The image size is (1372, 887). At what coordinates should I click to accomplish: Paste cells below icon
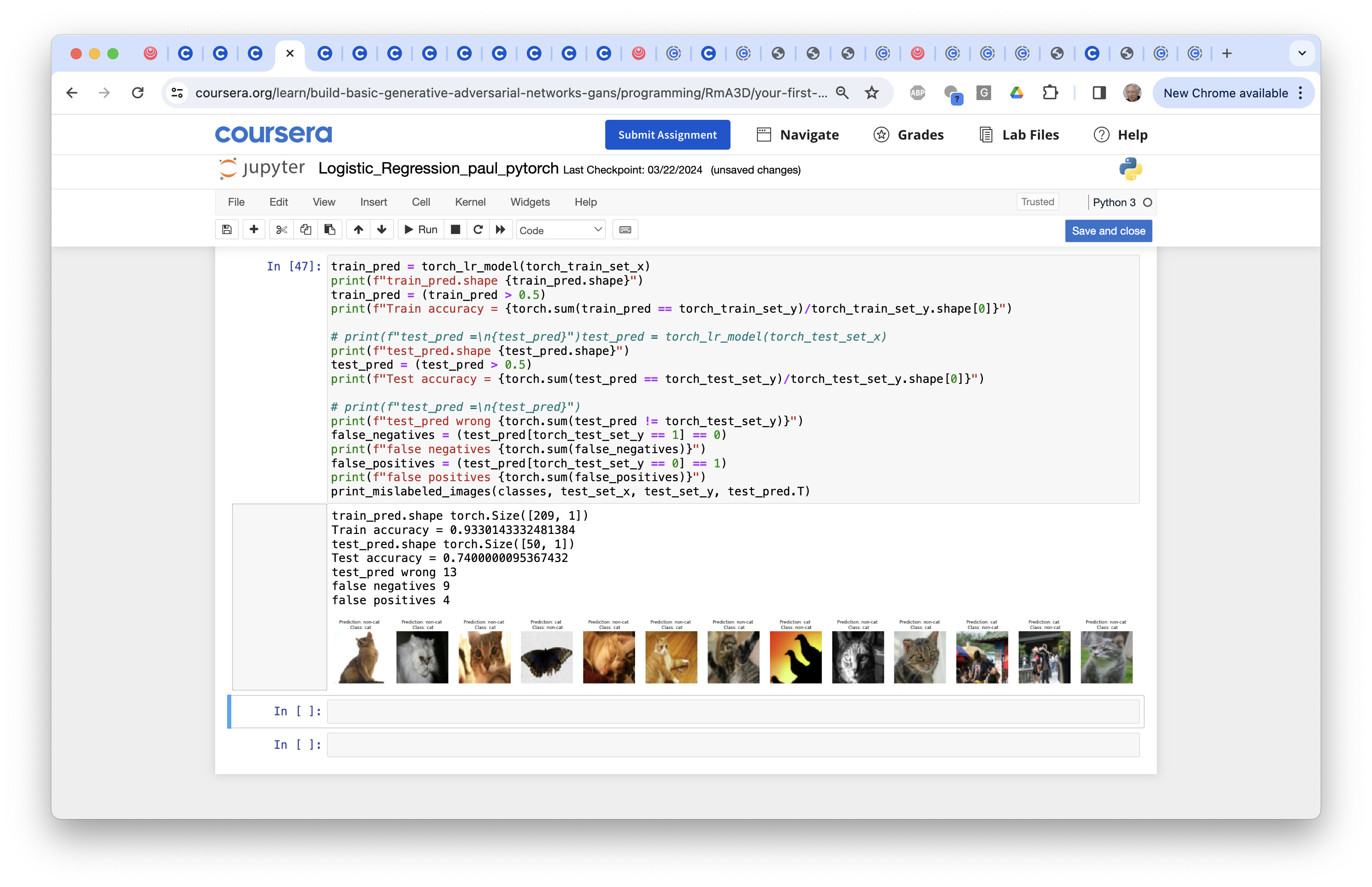tap(330, 230)
